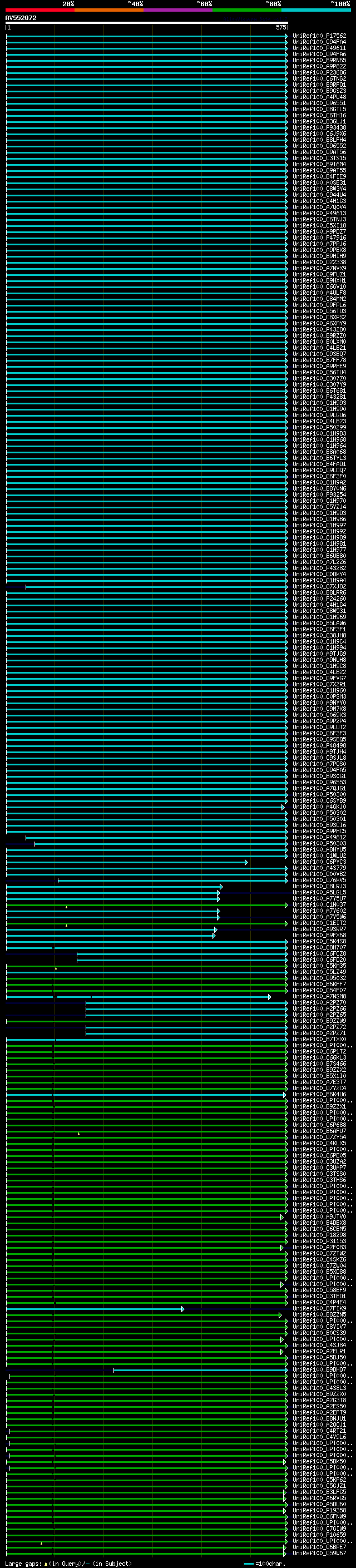Click the UniRef100_B5LAW6 text

(319, 624)
